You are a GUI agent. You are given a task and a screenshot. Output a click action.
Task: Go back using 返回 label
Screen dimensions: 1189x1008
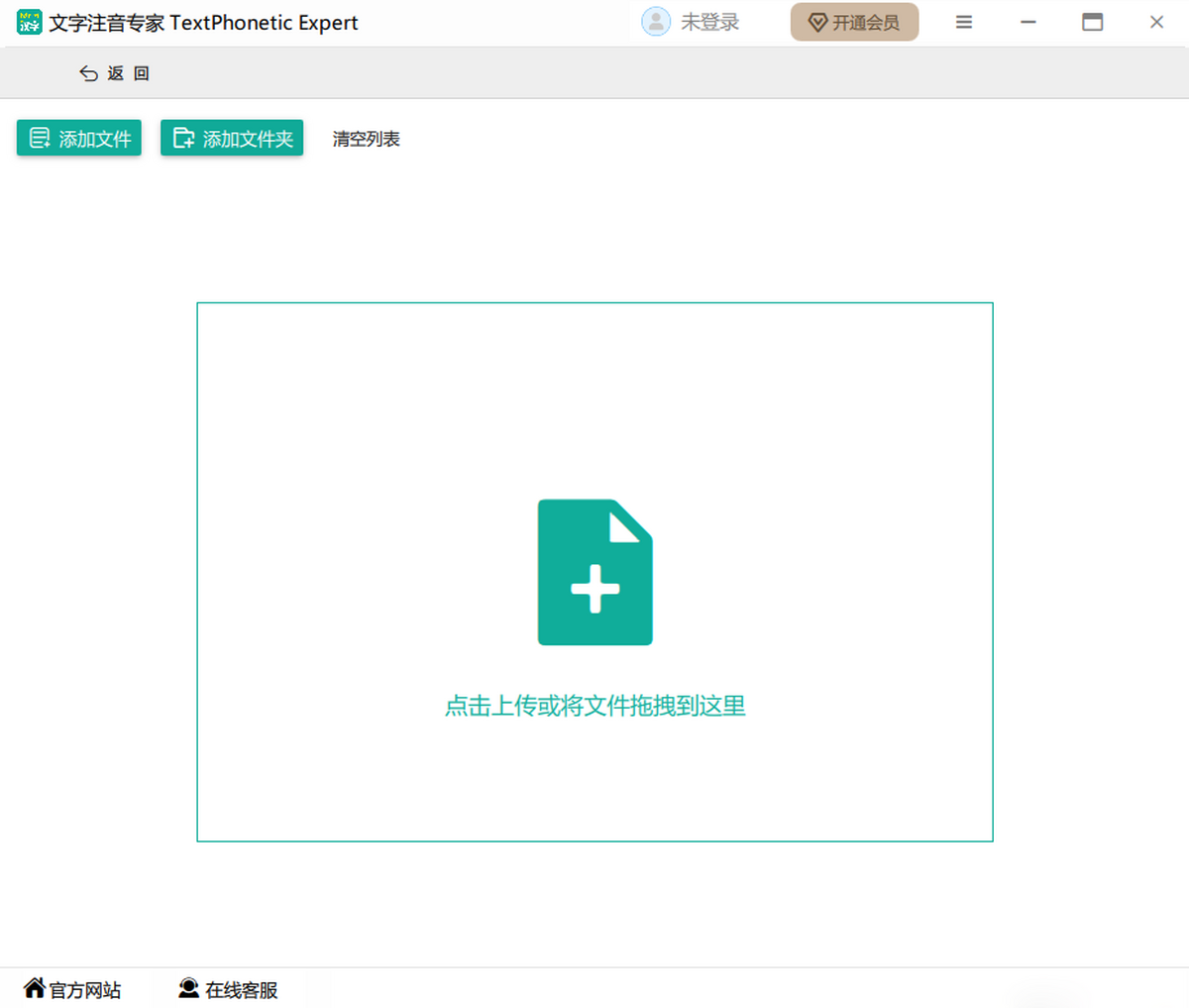tap(129, 73)
